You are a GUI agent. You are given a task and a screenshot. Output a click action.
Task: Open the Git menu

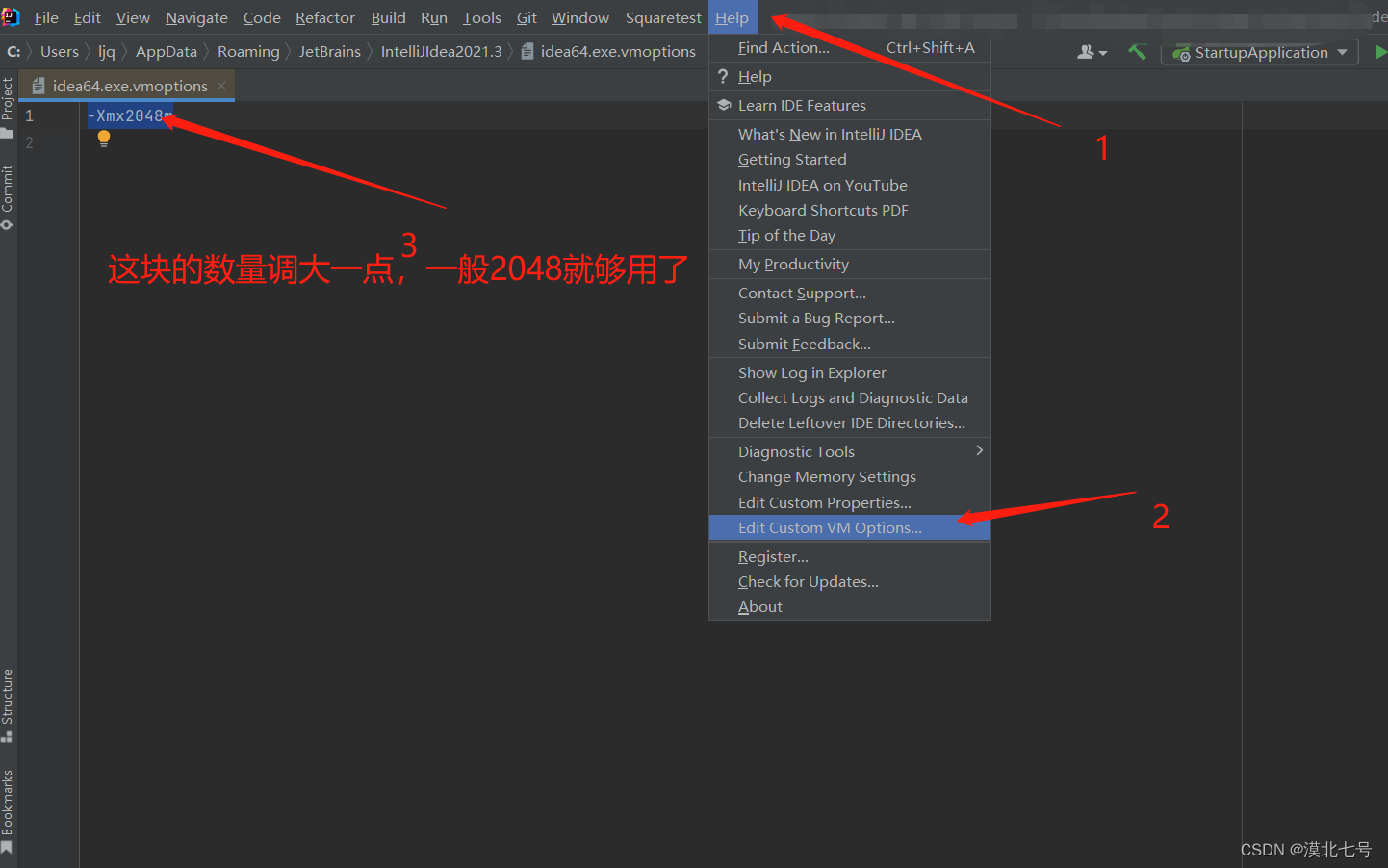point(527,17)
